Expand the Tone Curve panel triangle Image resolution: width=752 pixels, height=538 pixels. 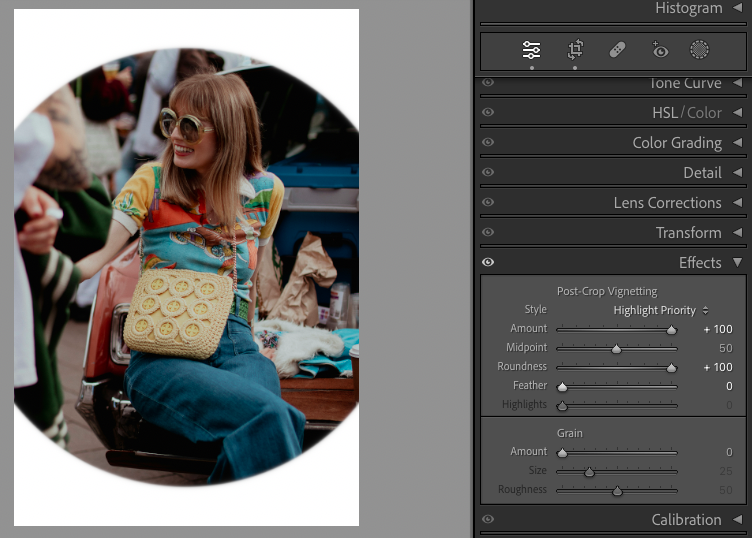738,83
